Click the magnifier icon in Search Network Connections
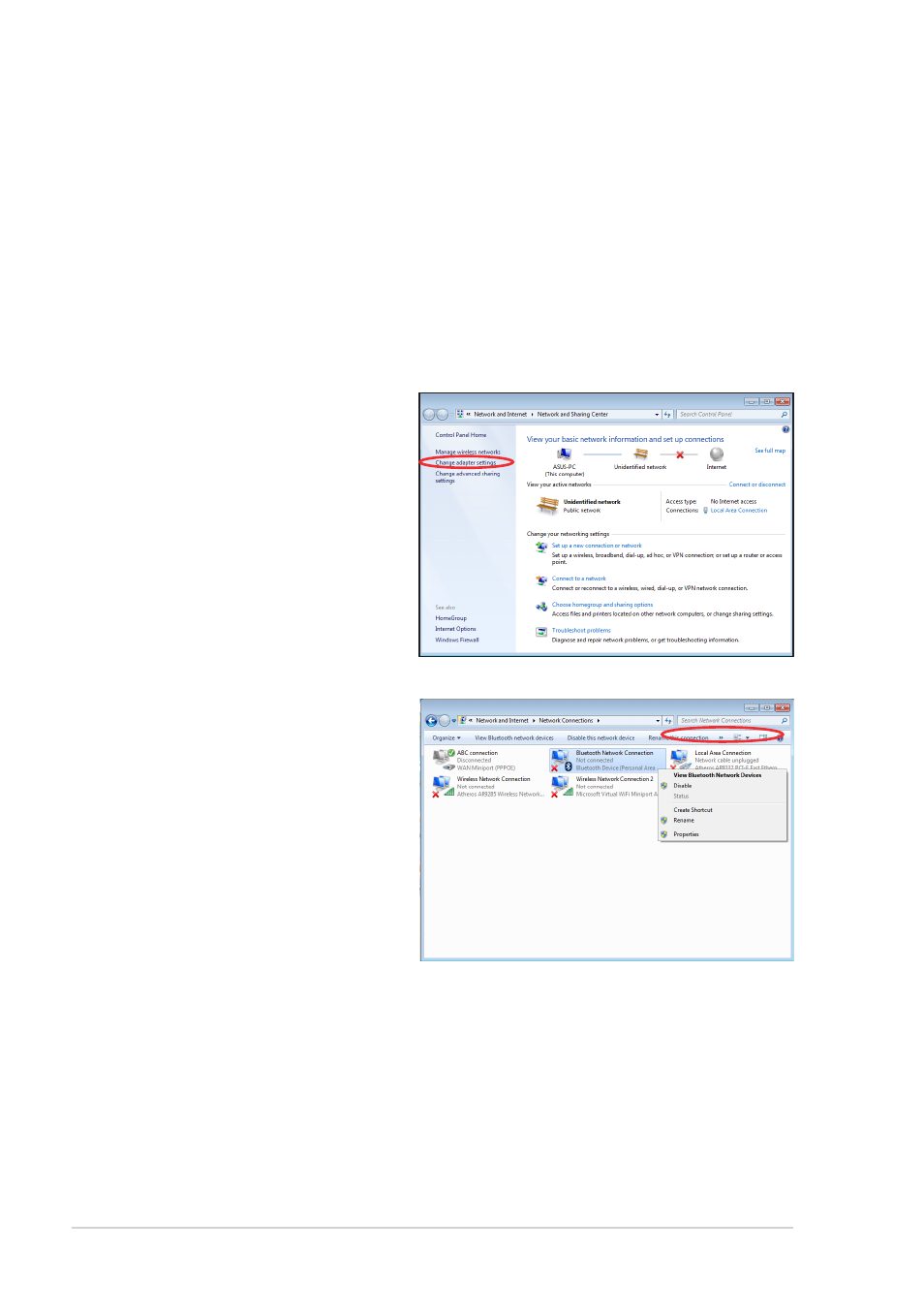 (x=784, y=721)
